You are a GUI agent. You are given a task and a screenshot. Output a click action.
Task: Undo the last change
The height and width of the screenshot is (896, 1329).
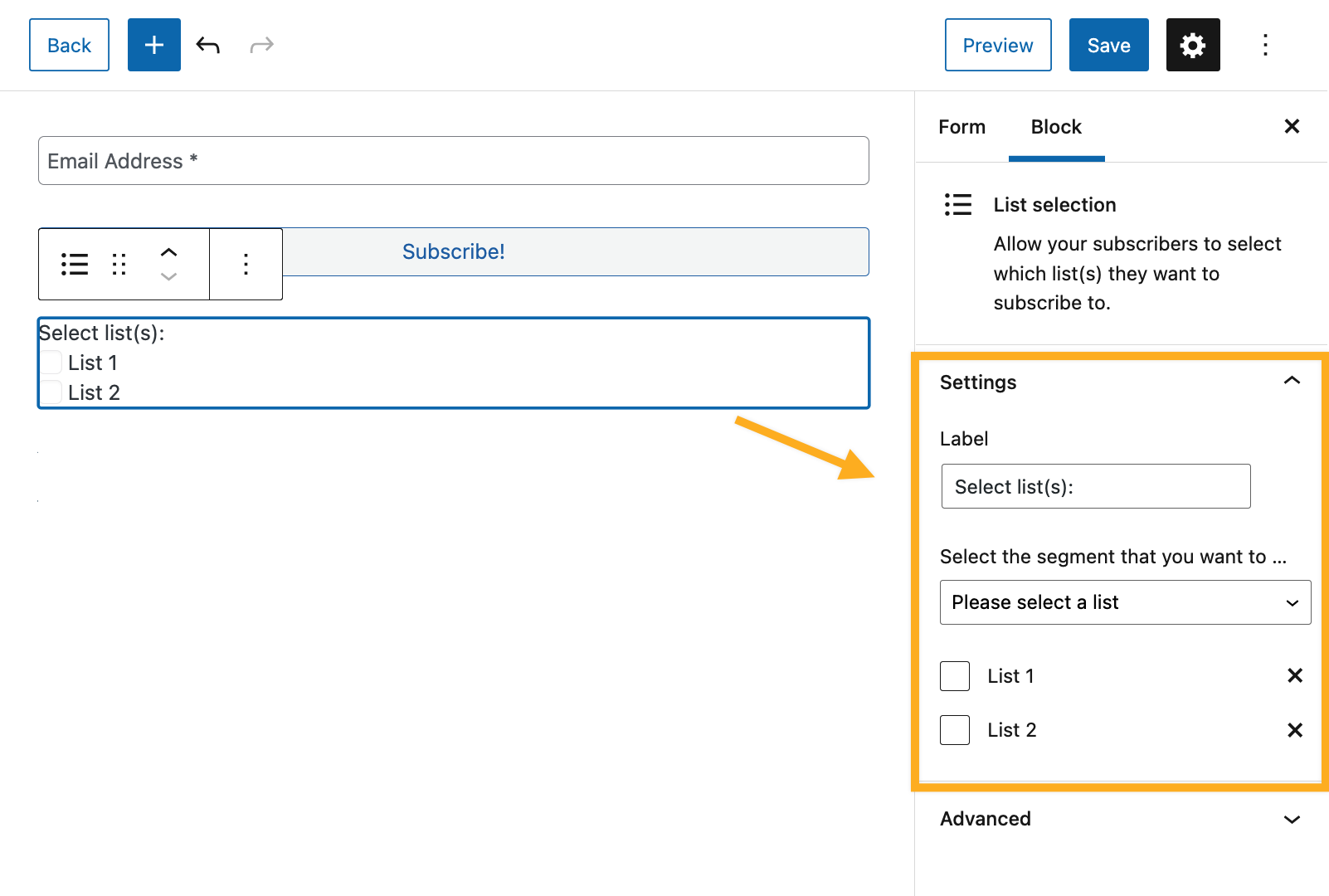coord(207,45)
